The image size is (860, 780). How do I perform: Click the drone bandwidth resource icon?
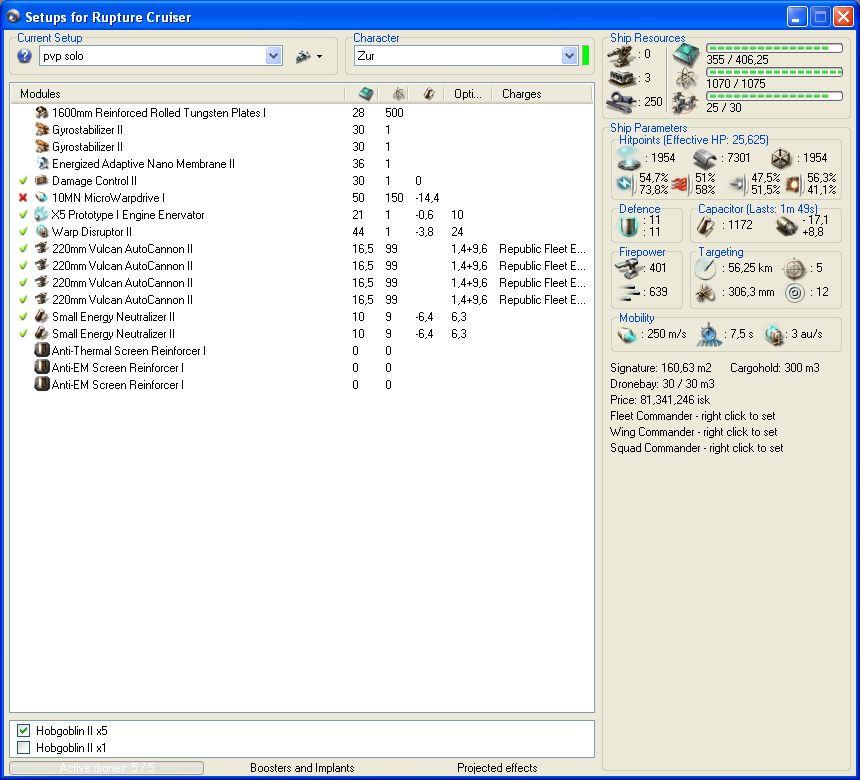(686, 103)
